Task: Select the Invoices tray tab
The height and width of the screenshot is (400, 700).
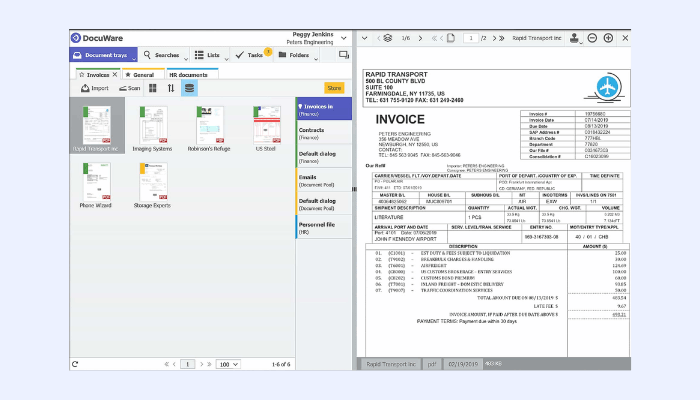Action: click(x=98, y=75)
